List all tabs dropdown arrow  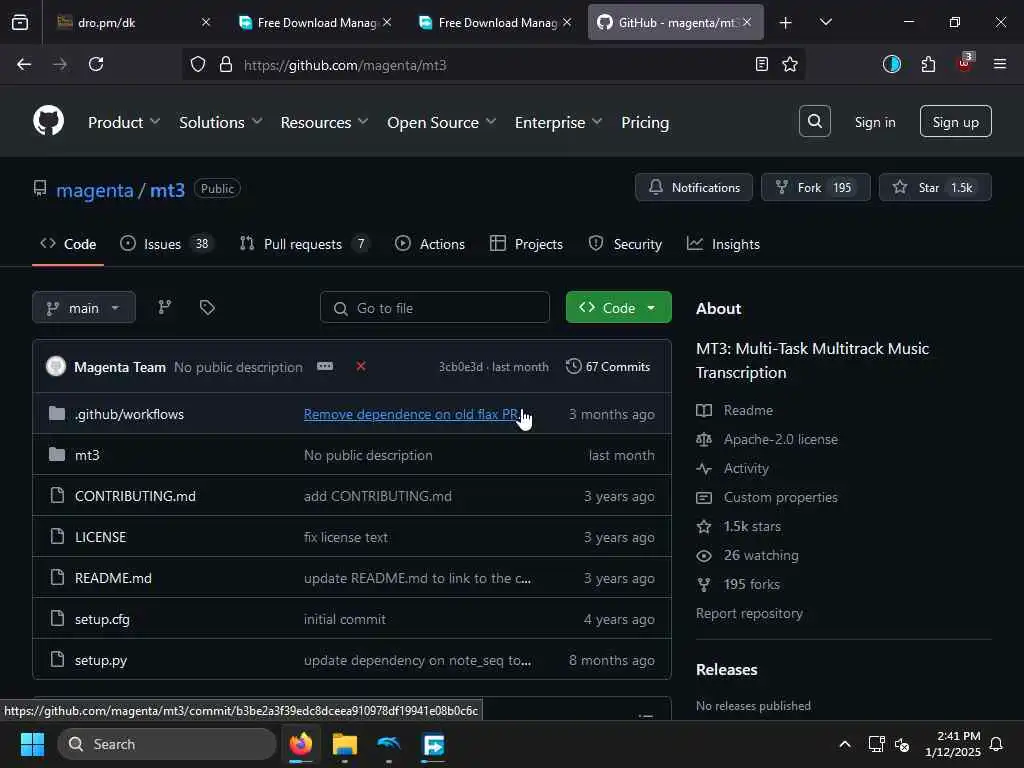825,22
